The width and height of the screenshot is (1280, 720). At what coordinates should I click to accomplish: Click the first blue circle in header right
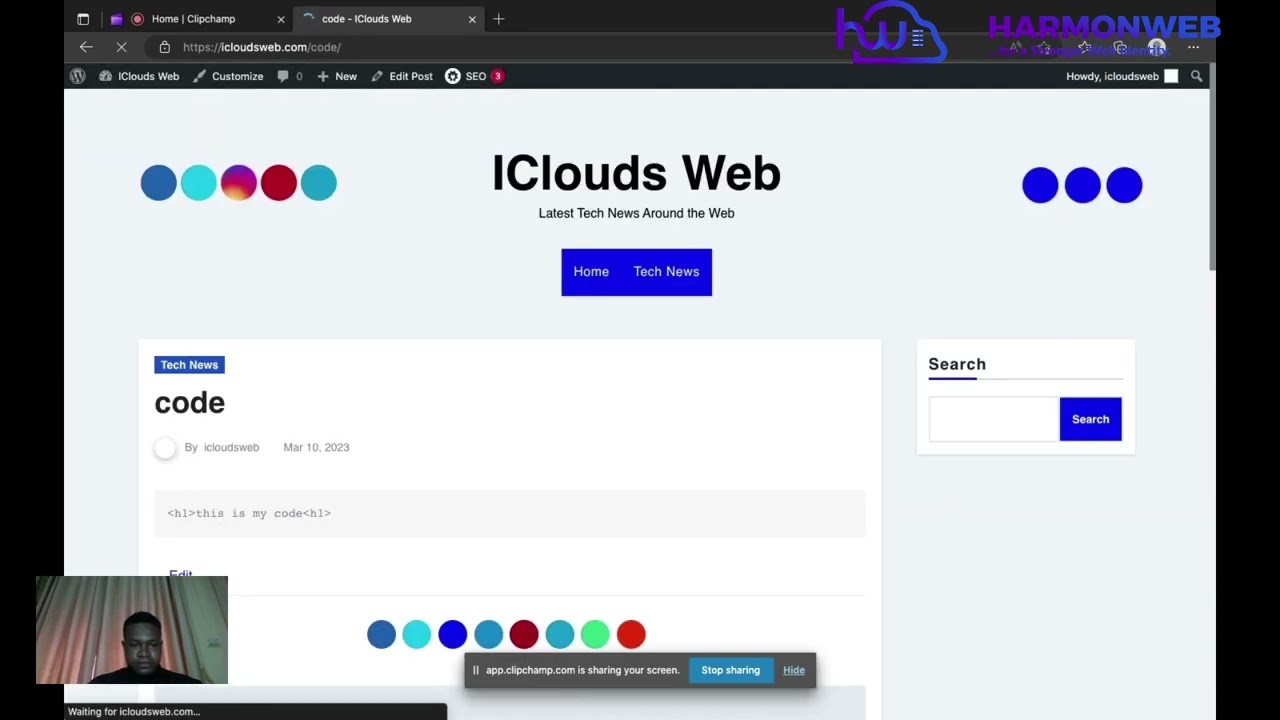click(1040, 185)
